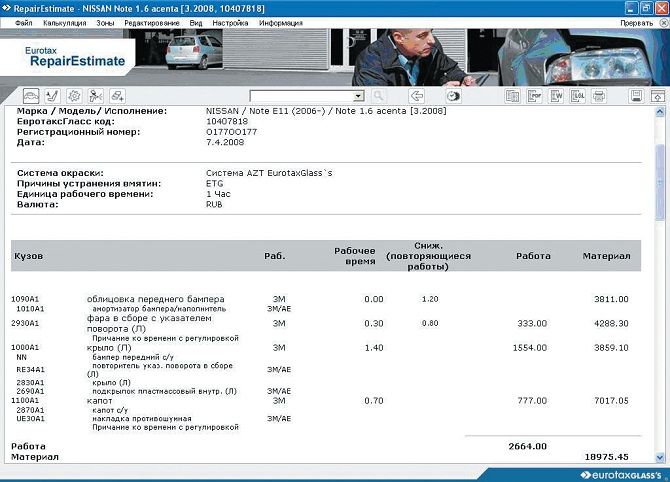Open the toolbar search combo box dropdown
Viewport: 670px width, 482px height.
pos(359,96)
